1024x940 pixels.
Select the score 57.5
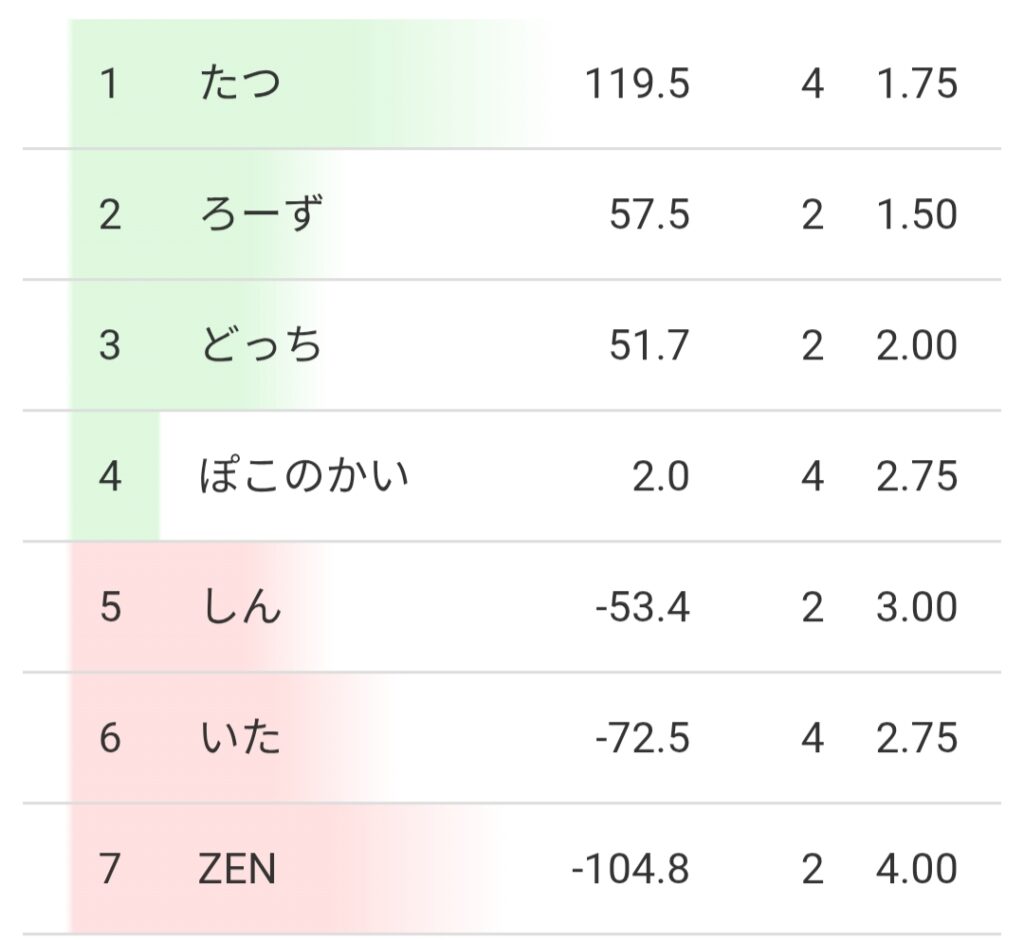pyautogui.click(x=649, y=215)
